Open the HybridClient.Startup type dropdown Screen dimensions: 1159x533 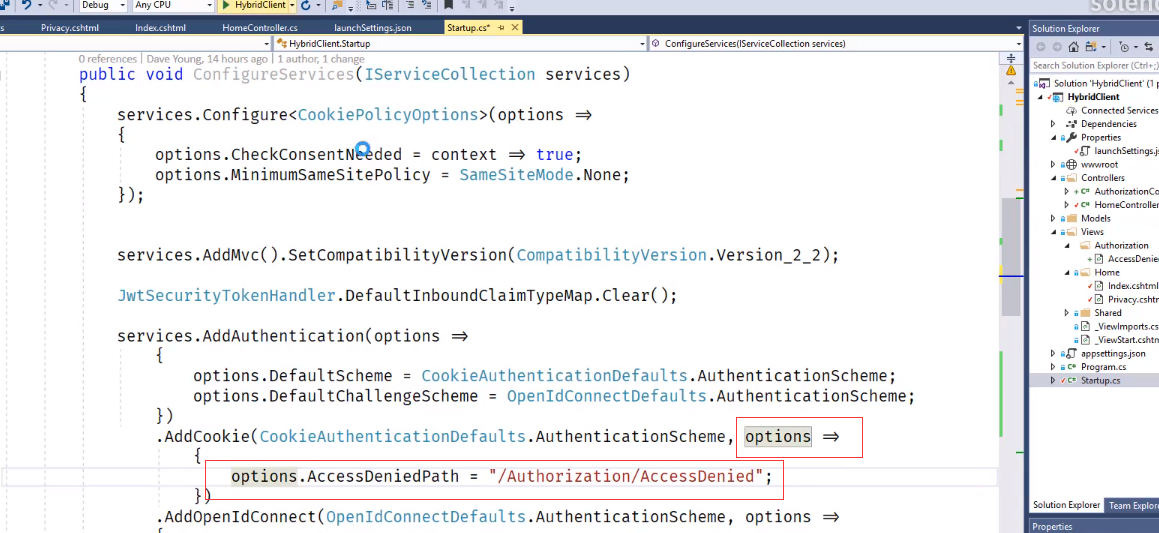[459, 44]
